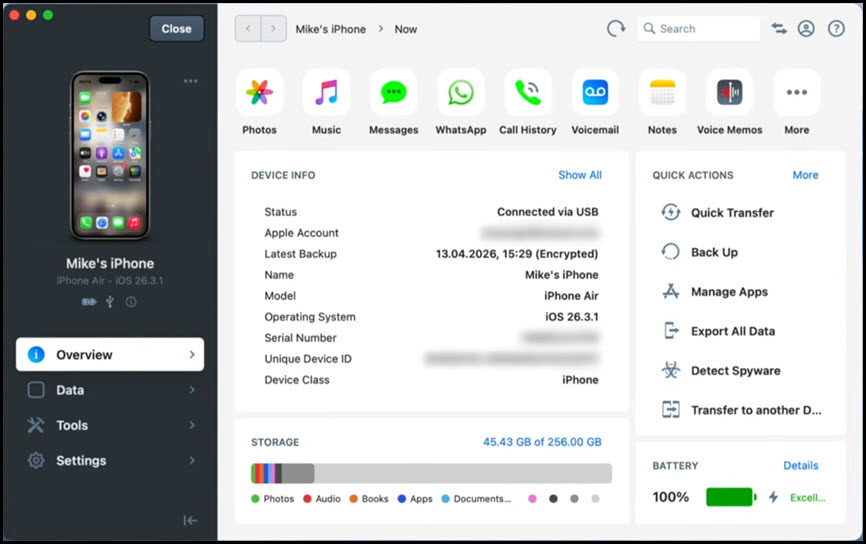Click the USB connection icon under device name
866x544 pixels.
110,302
